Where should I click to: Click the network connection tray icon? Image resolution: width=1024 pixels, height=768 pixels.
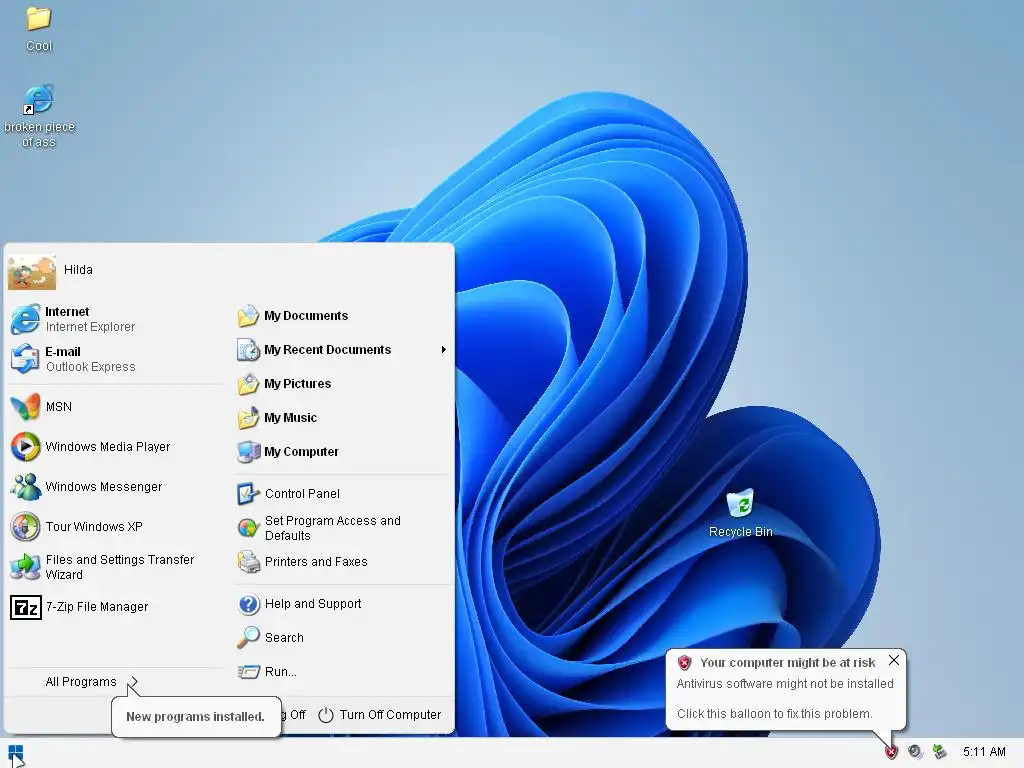tap(939, 752)
